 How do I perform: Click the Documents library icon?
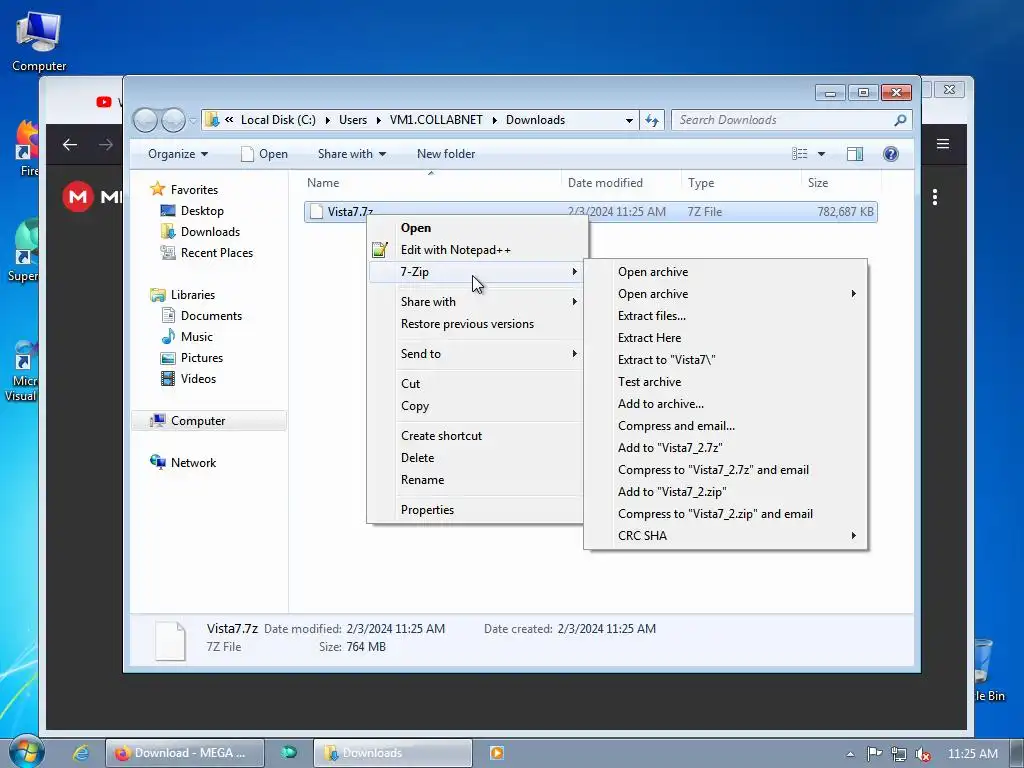point(168,315)
